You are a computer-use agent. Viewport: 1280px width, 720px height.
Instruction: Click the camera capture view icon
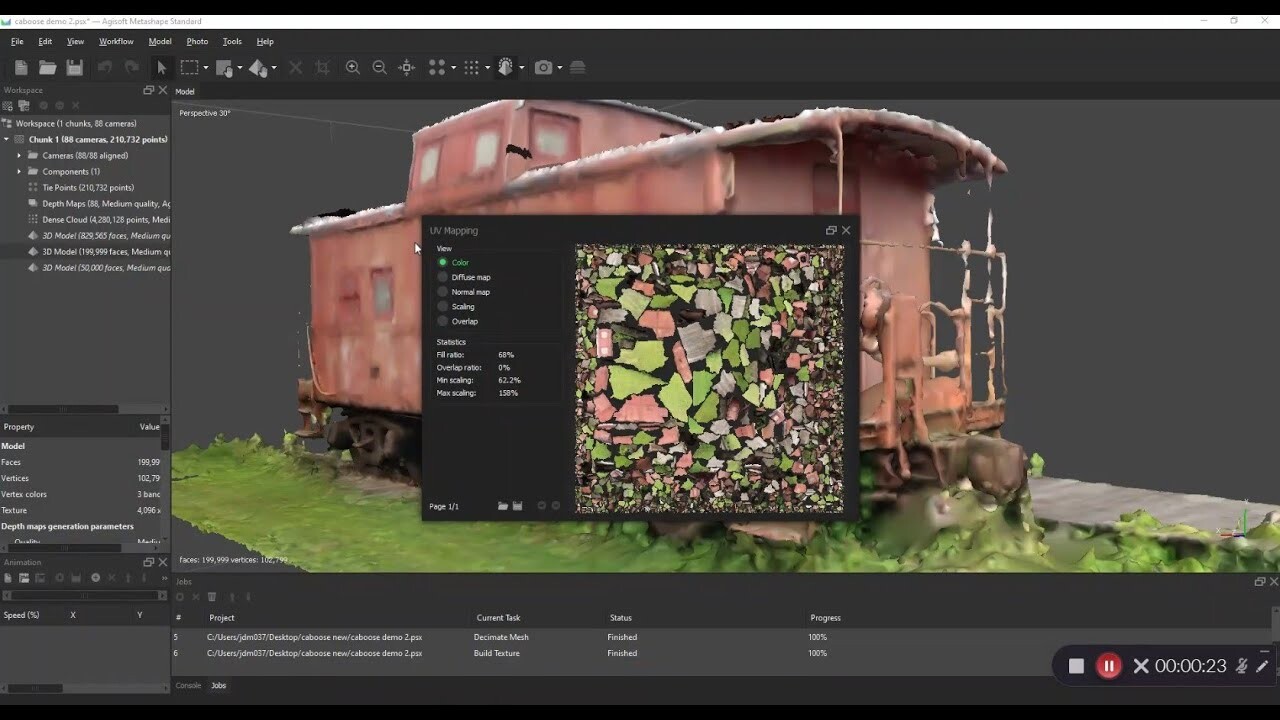pyautogui.click(x=543, y=68)
